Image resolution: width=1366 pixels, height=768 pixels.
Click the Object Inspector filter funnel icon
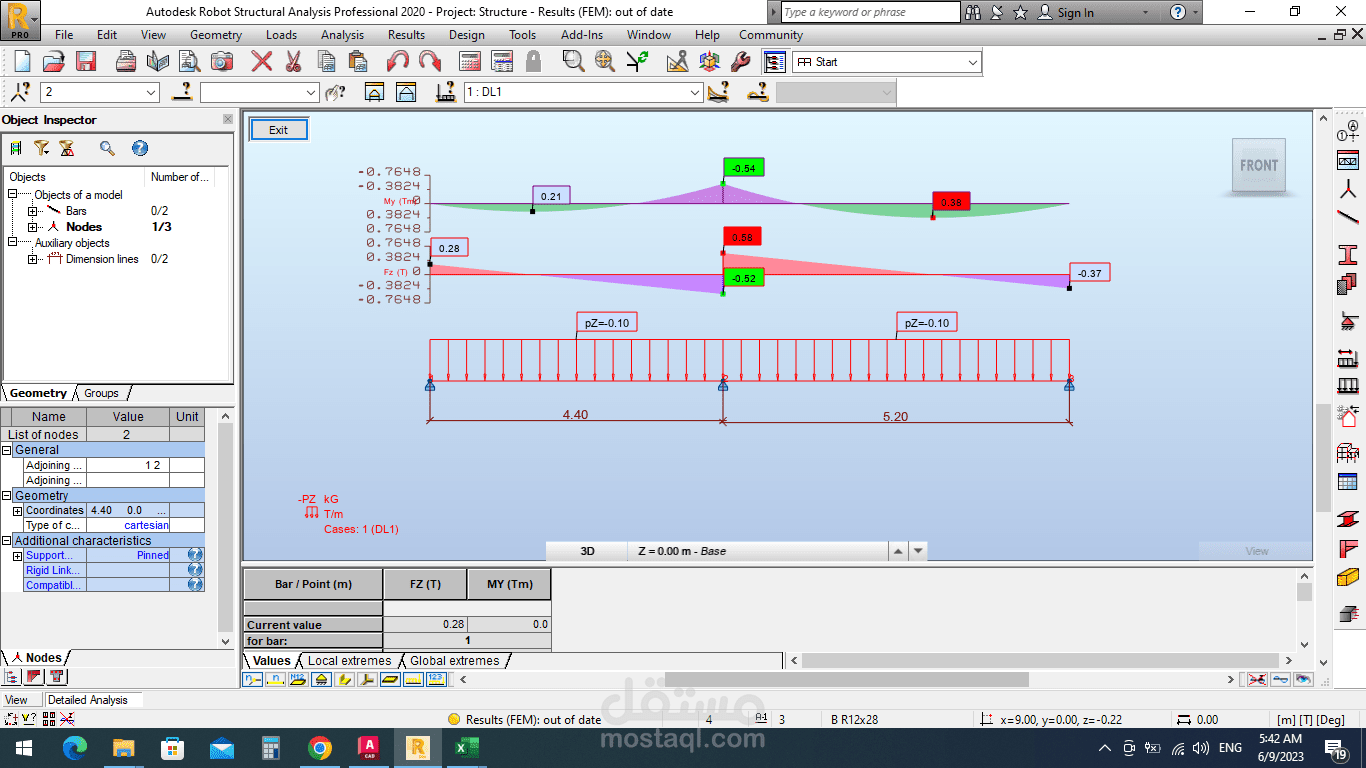pyautogui.click(x=41, y=148)
